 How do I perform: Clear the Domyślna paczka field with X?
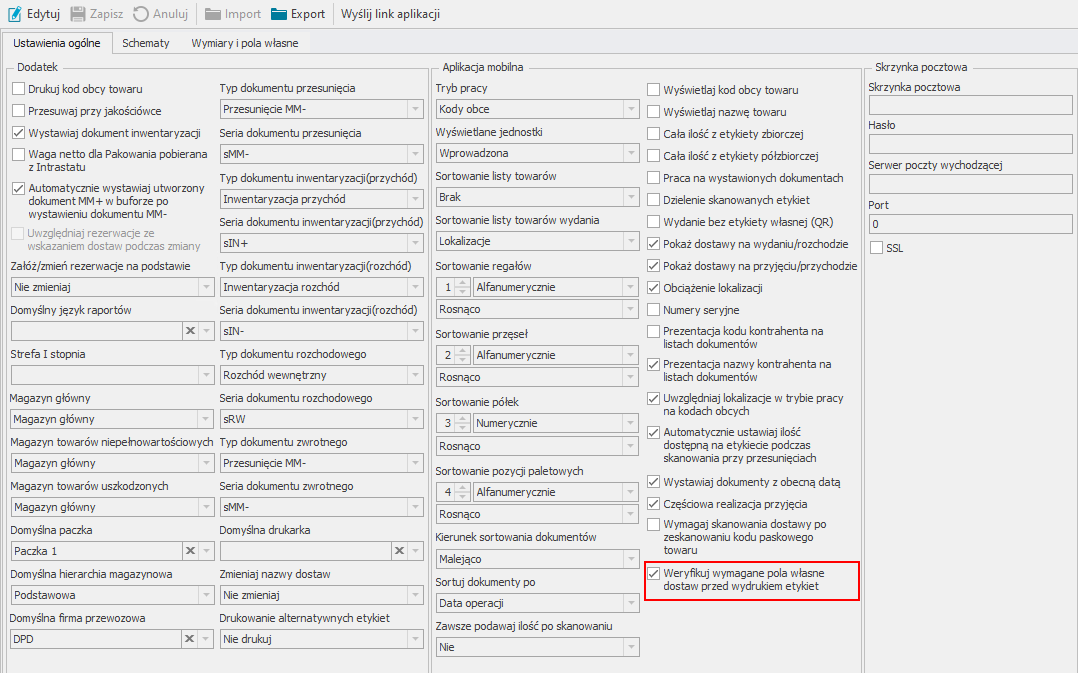click(x=189, y=551)
